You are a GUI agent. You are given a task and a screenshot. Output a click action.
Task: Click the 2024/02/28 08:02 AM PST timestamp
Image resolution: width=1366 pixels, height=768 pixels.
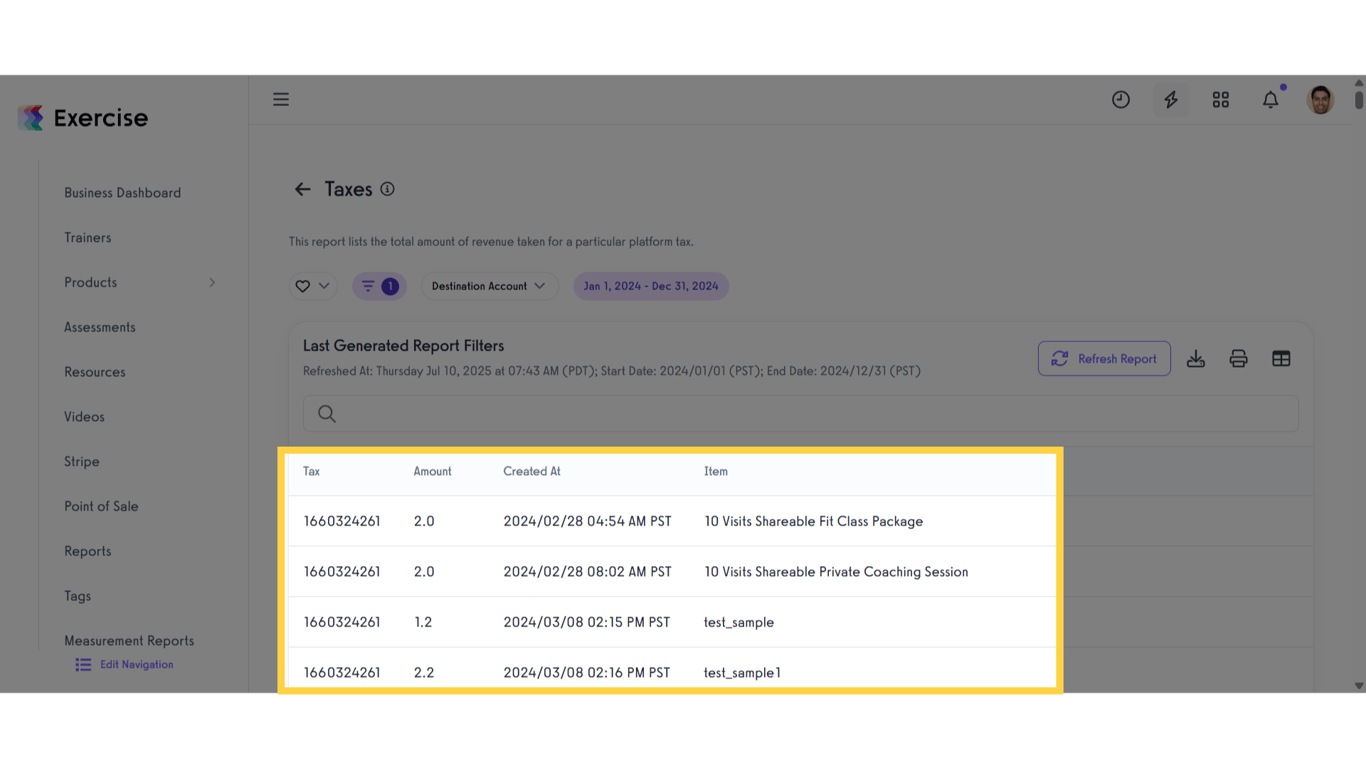[x=587, y=572]
